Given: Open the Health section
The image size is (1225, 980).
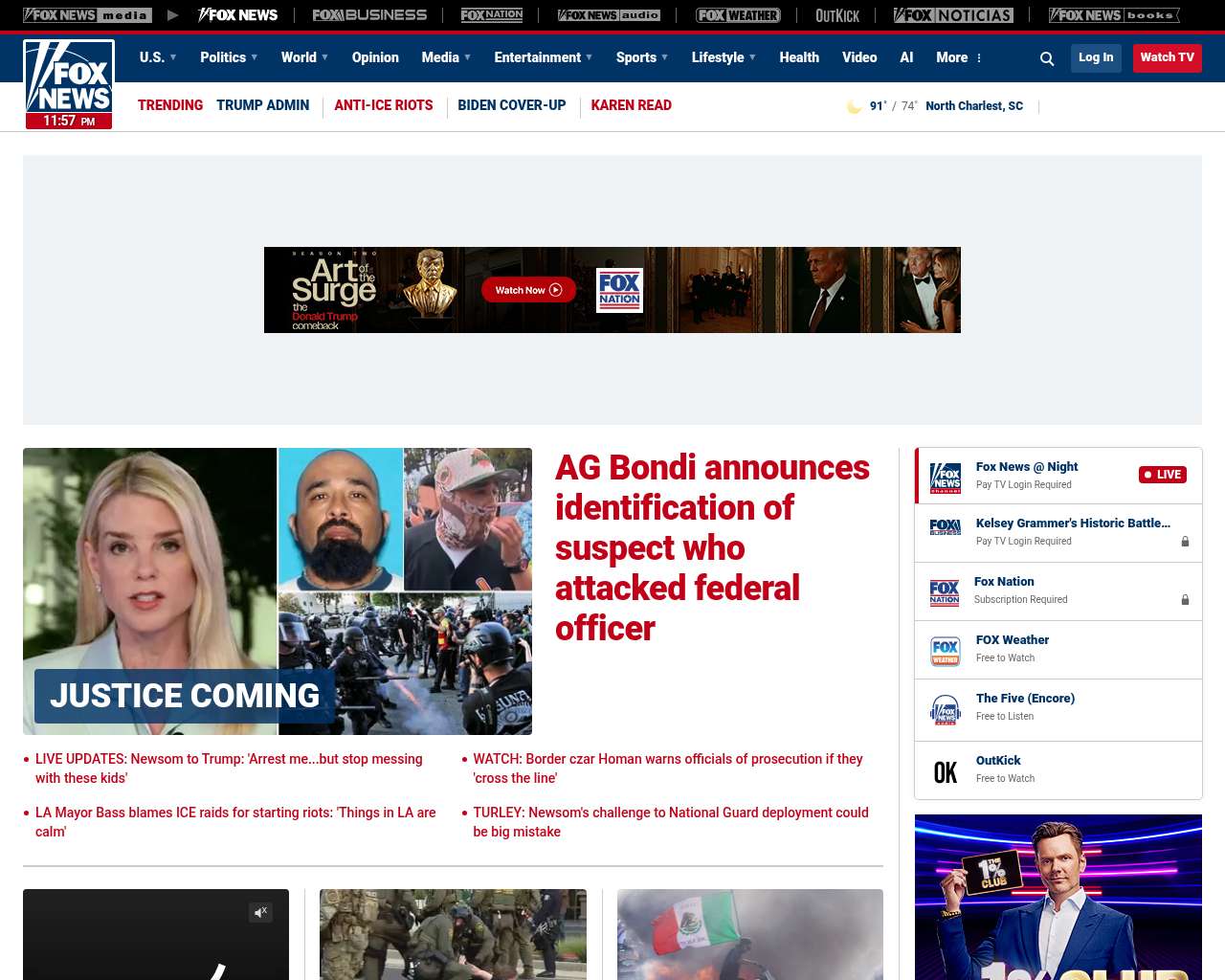Looking at the screenshot, I should coord(799,57).
